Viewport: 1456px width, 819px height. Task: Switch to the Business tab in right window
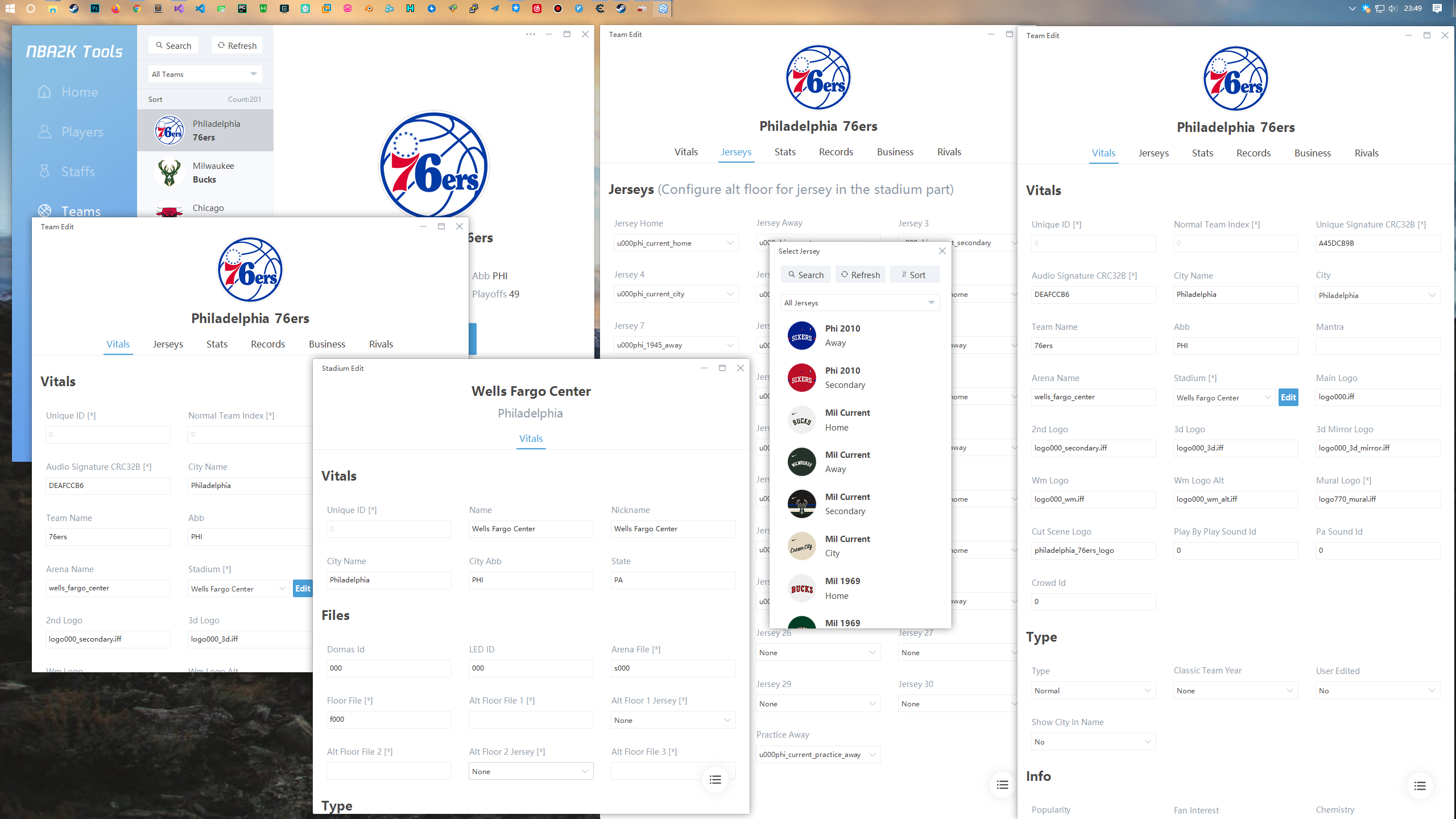pyautogui.click(x=1312, y=153)
